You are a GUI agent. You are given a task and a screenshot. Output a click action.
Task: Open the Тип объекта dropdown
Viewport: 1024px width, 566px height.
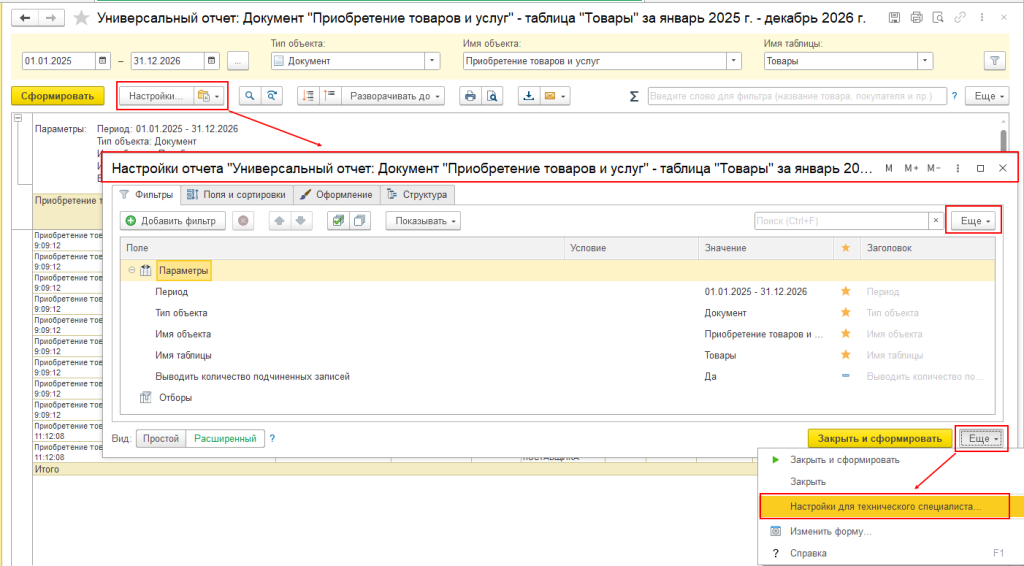pyautogui.click(x=432, y=61)
